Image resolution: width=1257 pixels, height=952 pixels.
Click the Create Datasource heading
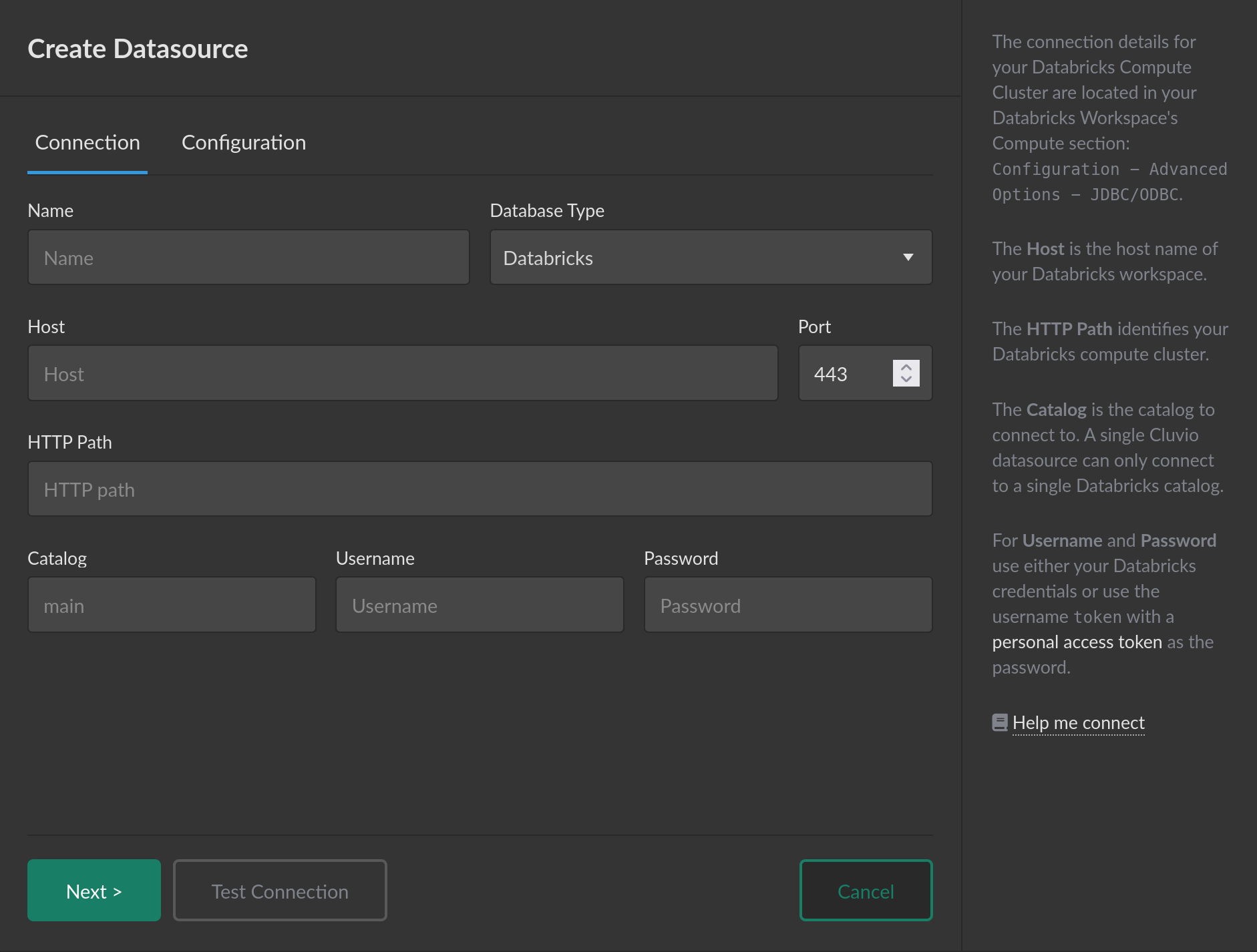point(138,49)
